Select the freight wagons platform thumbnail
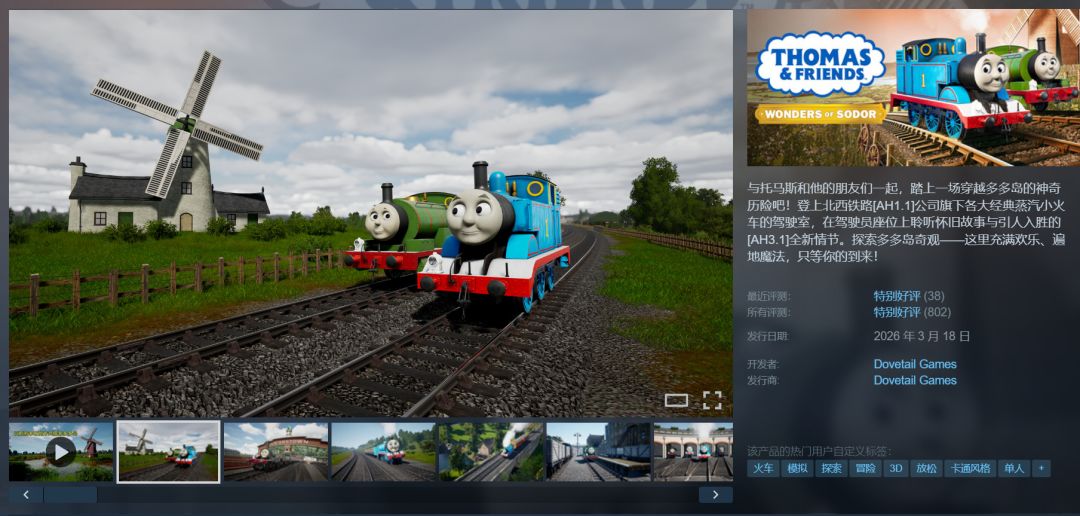 point(599,452)
